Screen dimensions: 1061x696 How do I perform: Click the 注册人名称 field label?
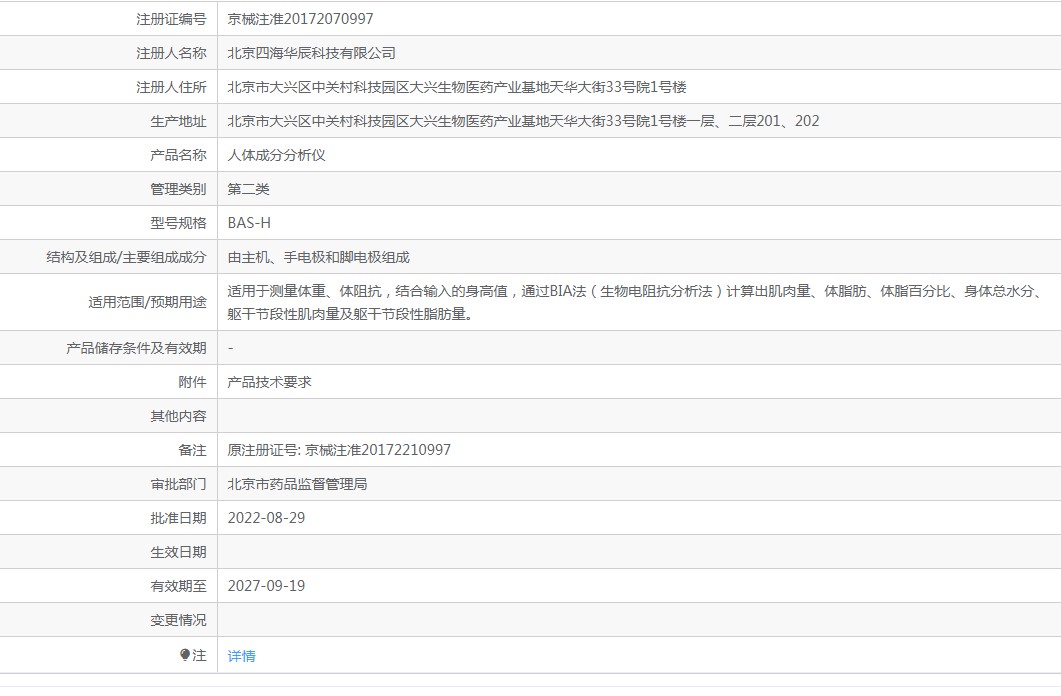[171, 53]
